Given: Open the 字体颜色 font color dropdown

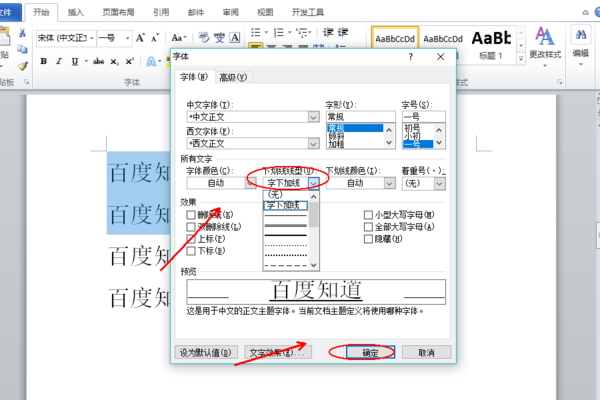Looking at the screenshot, I should 250,184.
